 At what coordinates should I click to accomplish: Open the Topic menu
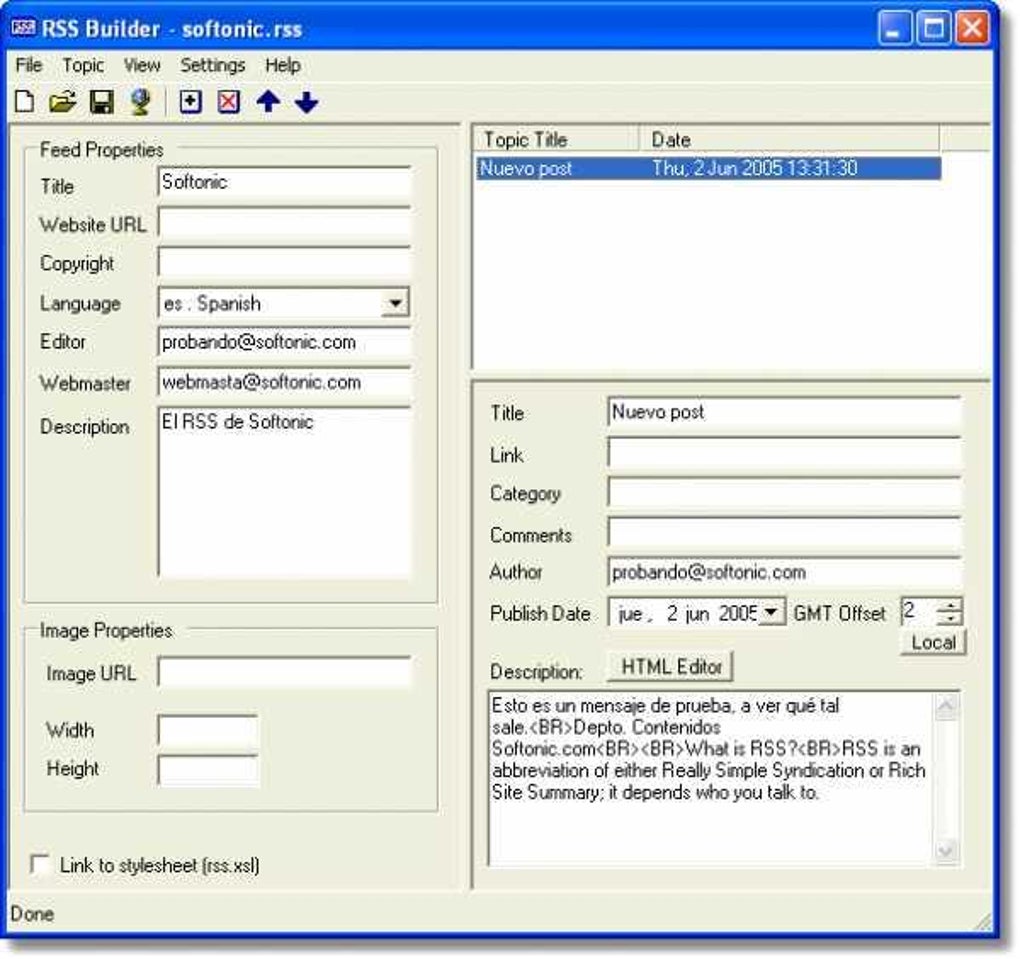(83, 65)
